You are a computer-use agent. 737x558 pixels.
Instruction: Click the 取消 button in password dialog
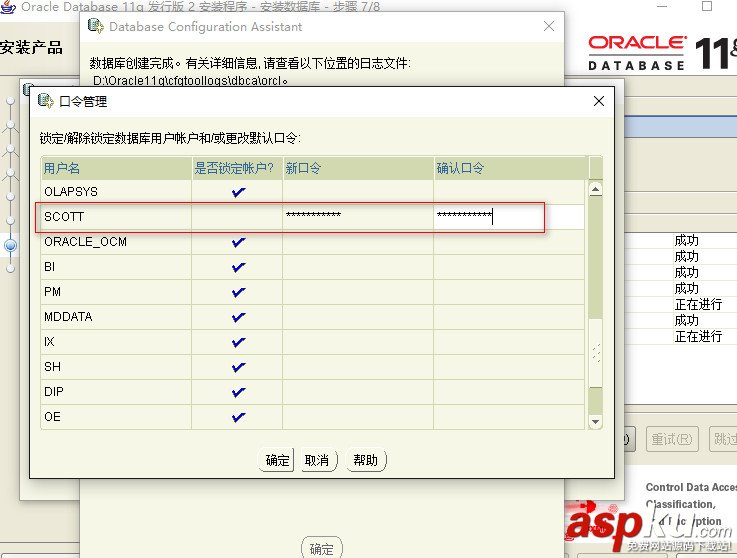point(318,460)
